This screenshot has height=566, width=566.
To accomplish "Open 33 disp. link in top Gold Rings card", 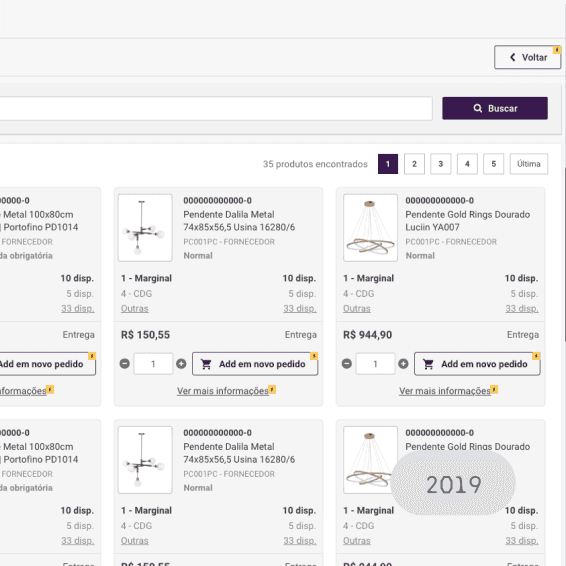I will (522, 309).
